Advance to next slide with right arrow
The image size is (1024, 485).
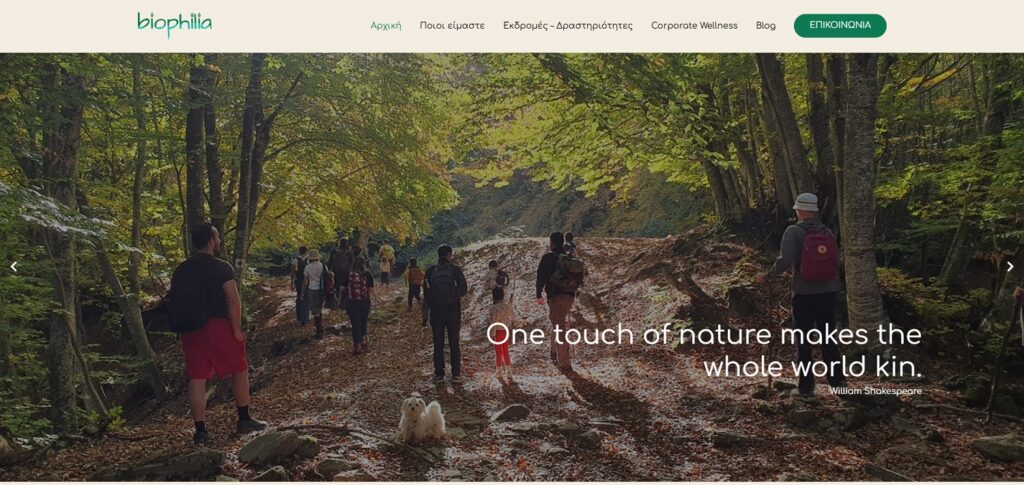tap(1010, 266)
